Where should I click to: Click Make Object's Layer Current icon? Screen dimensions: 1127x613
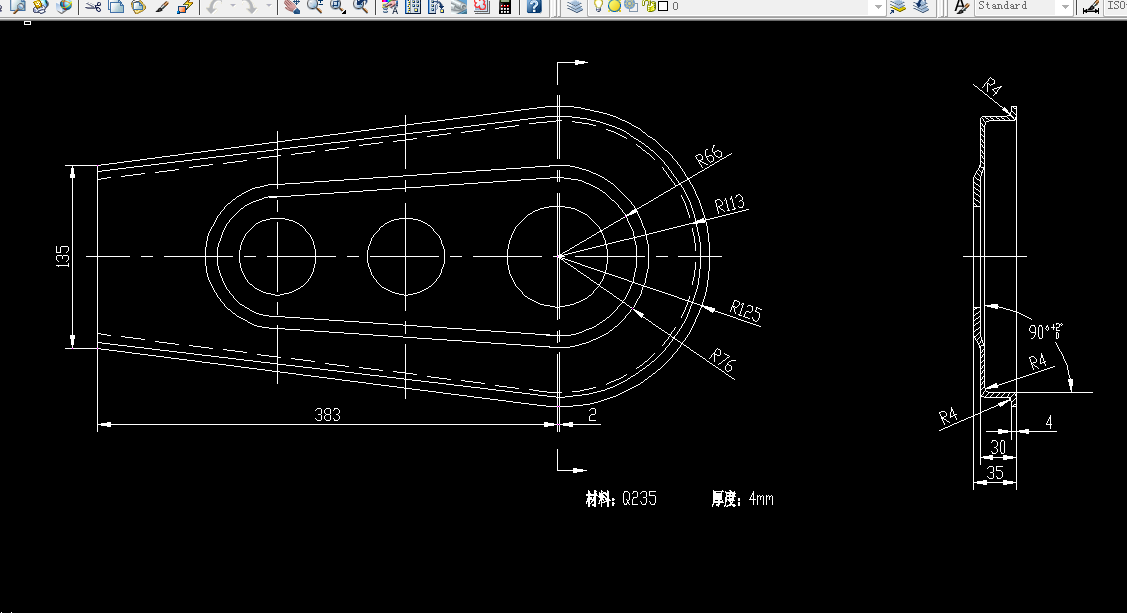[x=897, y=6]
